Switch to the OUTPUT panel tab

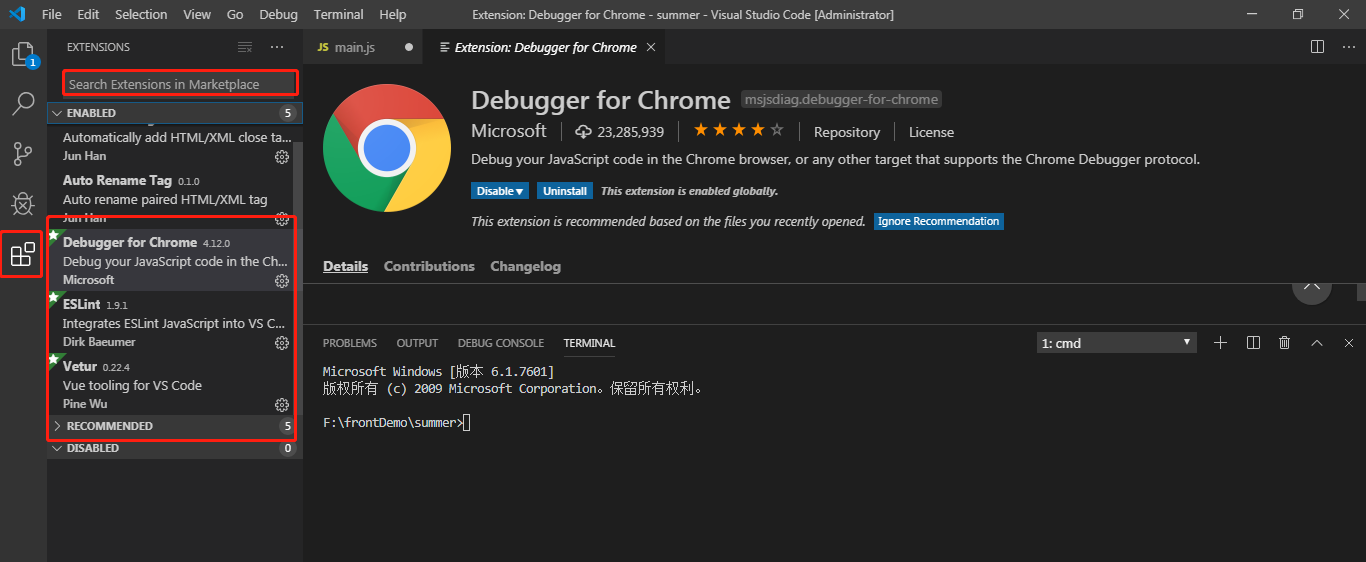click(417, 343)
